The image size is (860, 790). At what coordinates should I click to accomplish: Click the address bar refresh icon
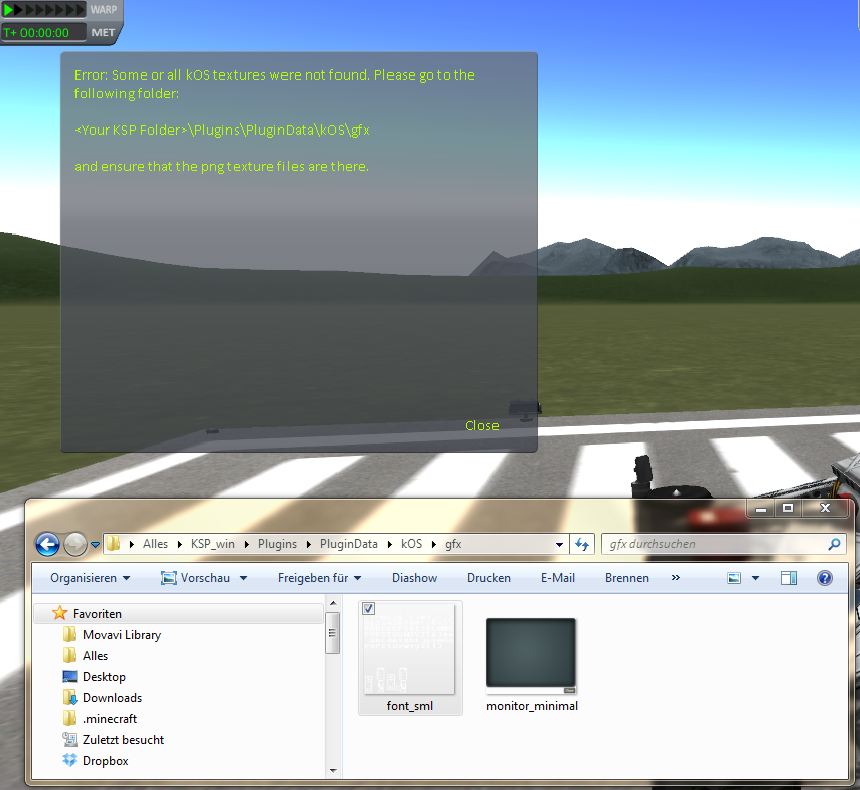(582, 544)
